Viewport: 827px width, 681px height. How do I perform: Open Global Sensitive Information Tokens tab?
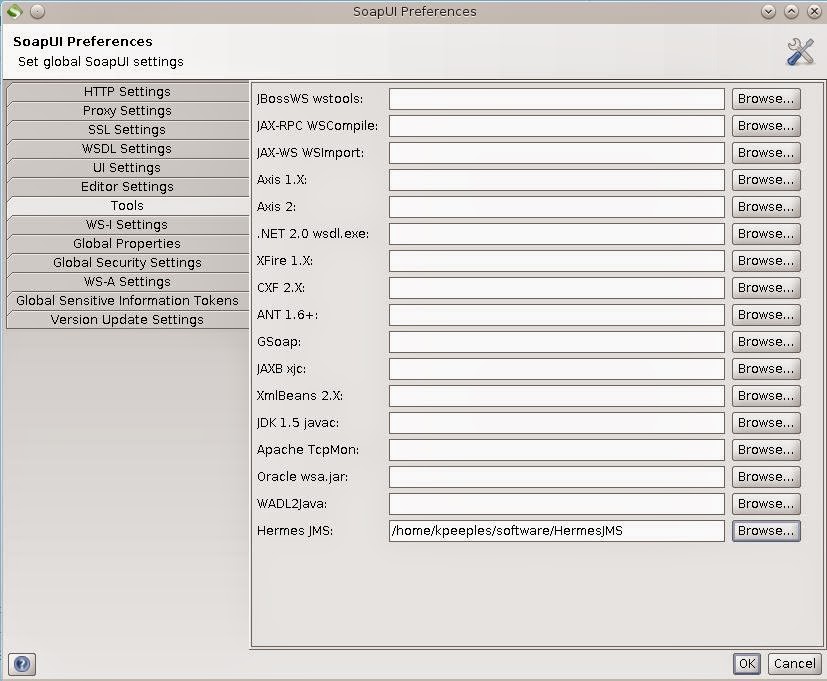click(127, 301)
